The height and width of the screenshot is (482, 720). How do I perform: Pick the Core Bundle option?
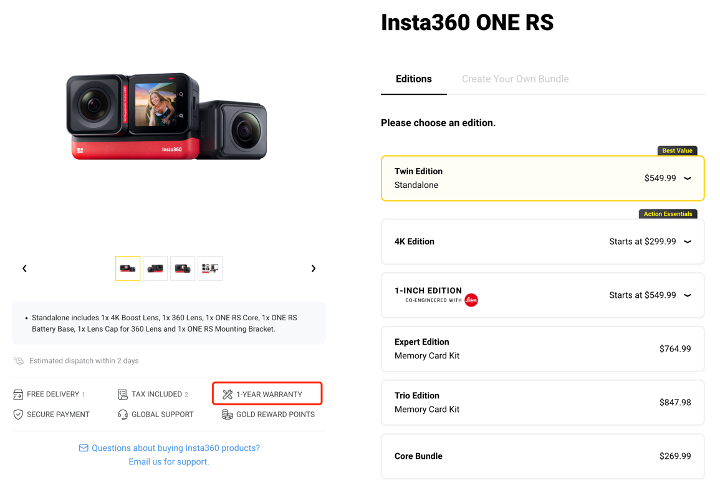(x=543, y=456)
